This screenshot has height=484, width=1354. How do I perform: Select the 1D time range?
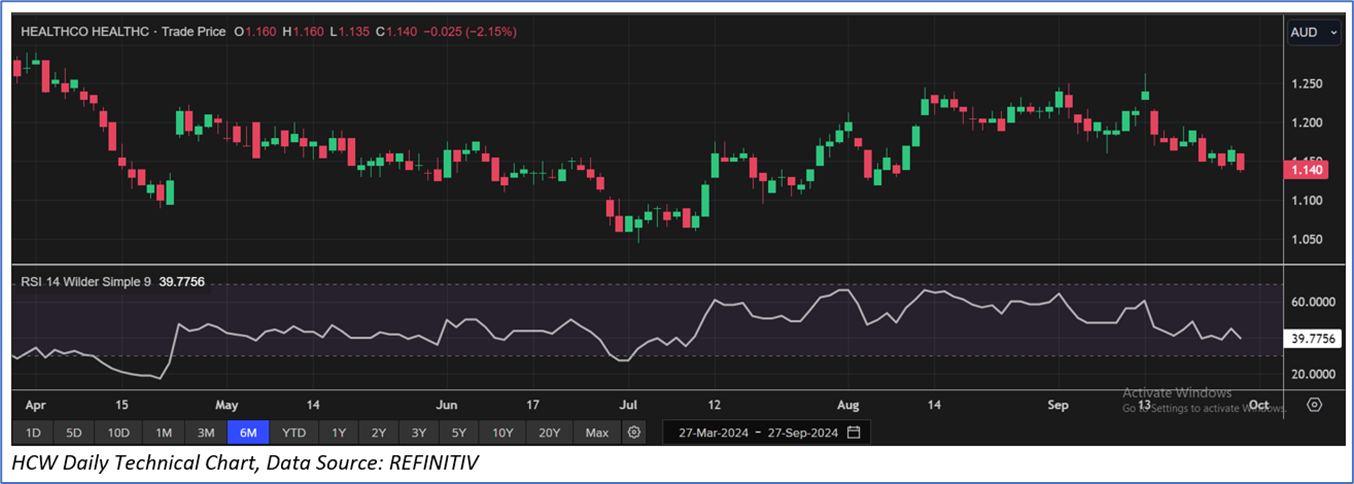(x=33, y=433)
